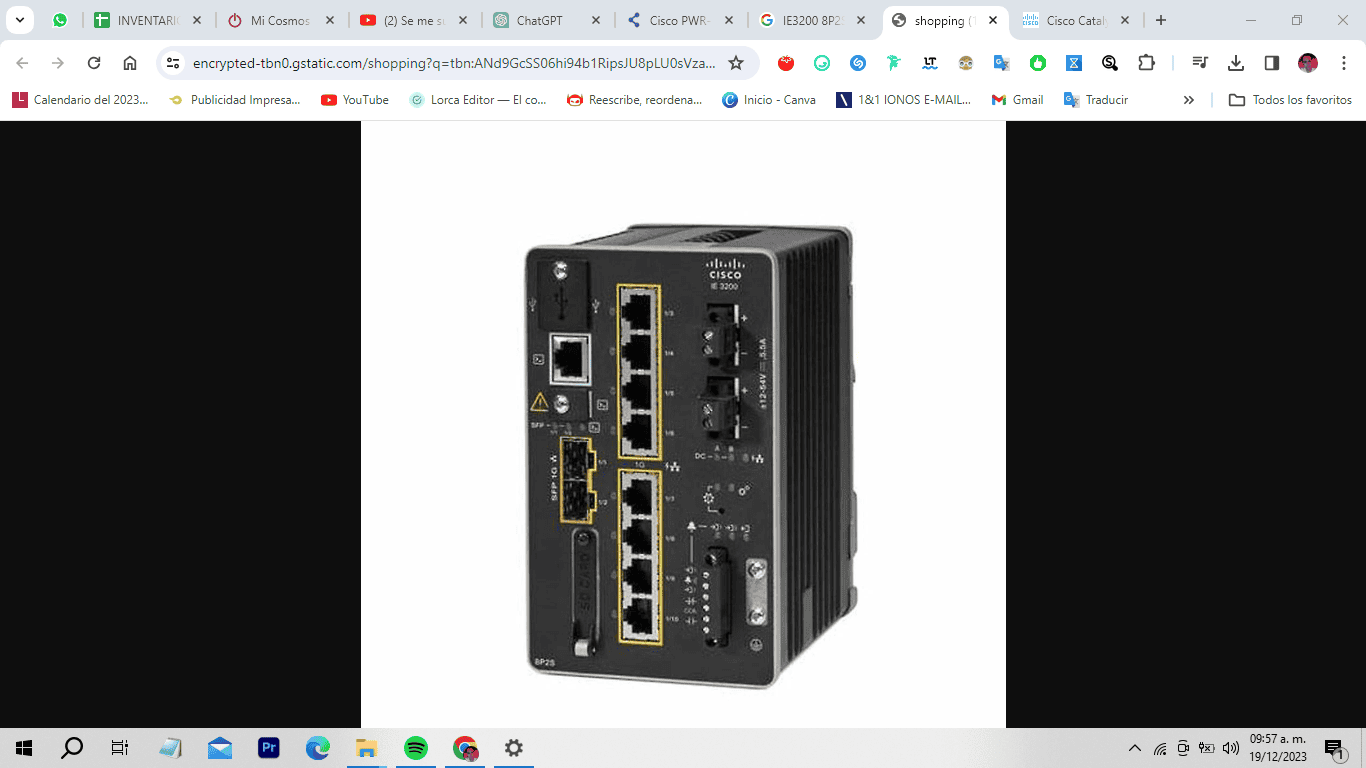Go to the browser home page
1366x768 pixels.
pyautogui.click(x=130, y=63)
